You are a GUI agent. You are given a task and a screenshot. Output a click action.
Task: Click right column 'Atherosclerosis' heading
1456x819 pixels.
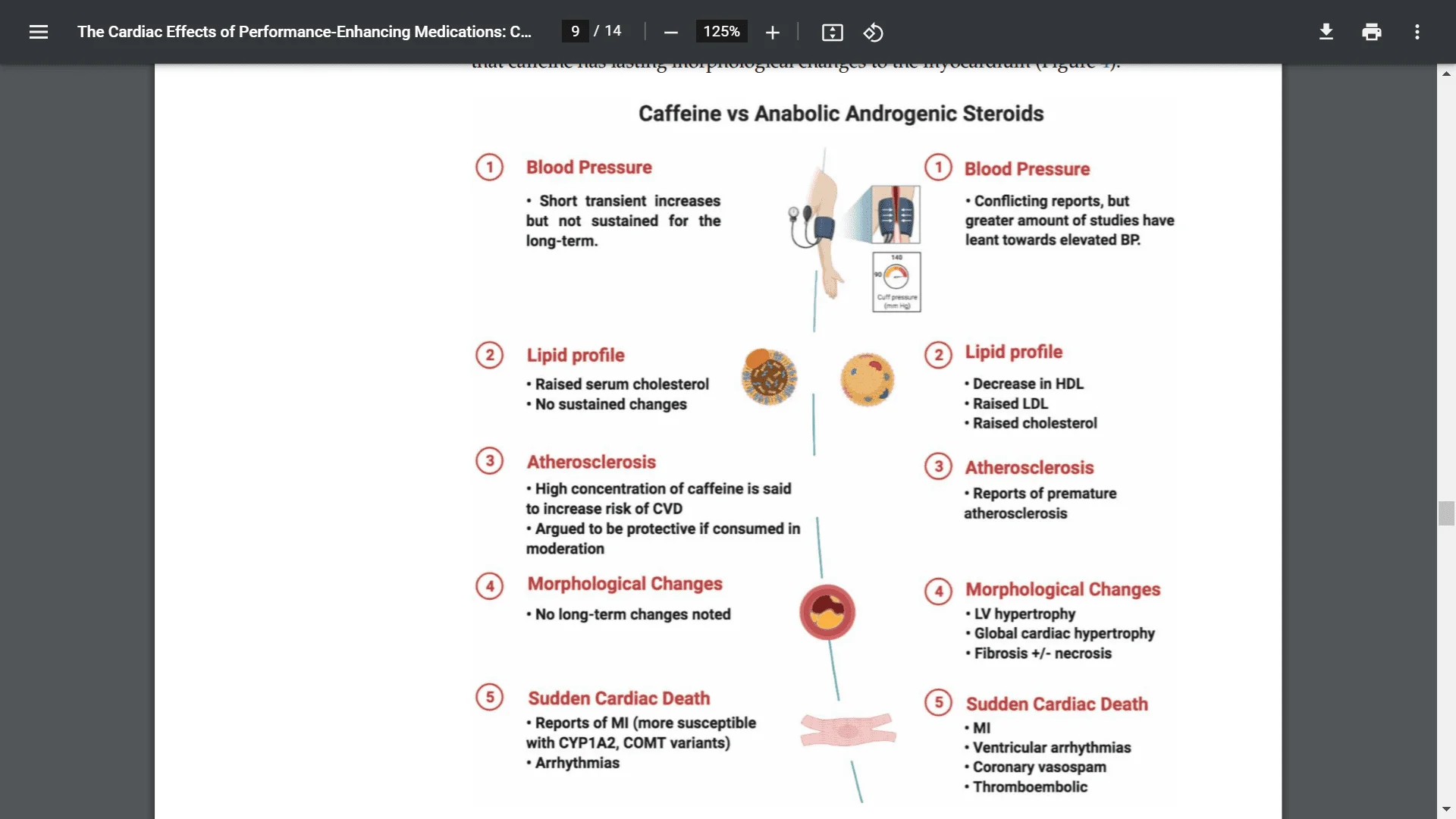click(1029, 468)
